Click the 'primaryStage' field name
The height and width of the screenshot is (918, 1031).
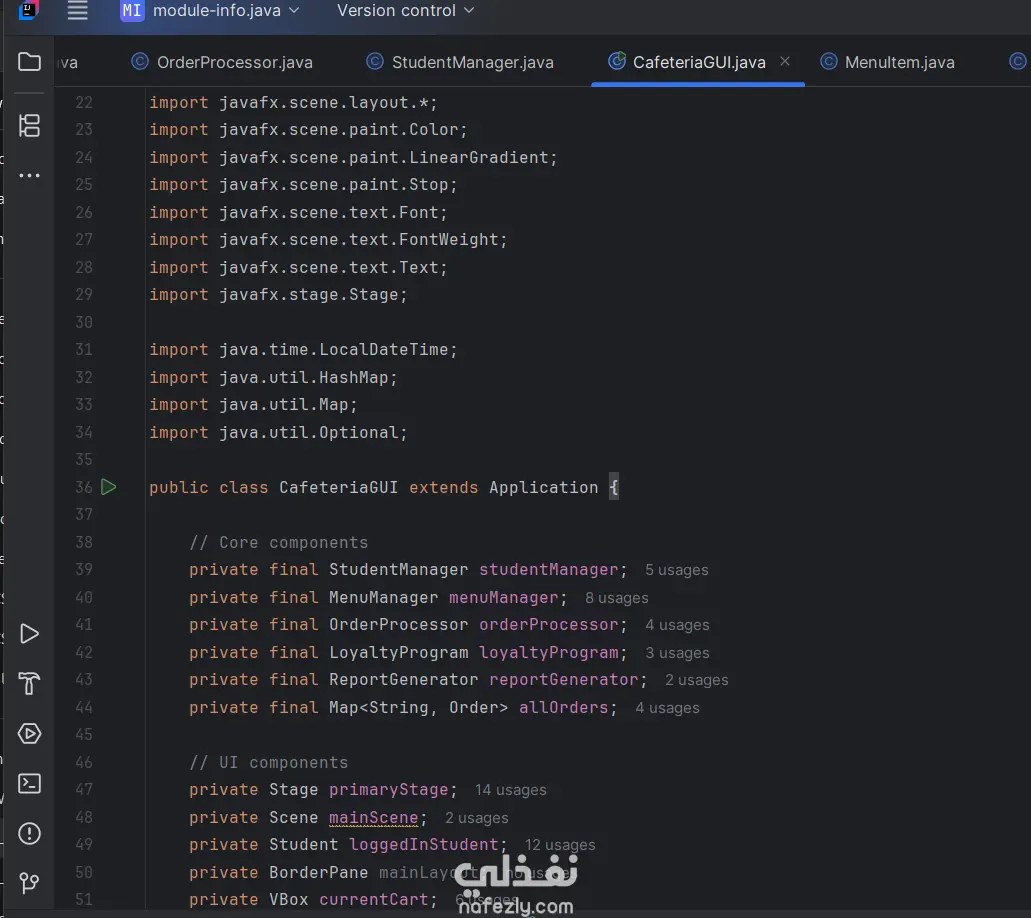[389, 790]
